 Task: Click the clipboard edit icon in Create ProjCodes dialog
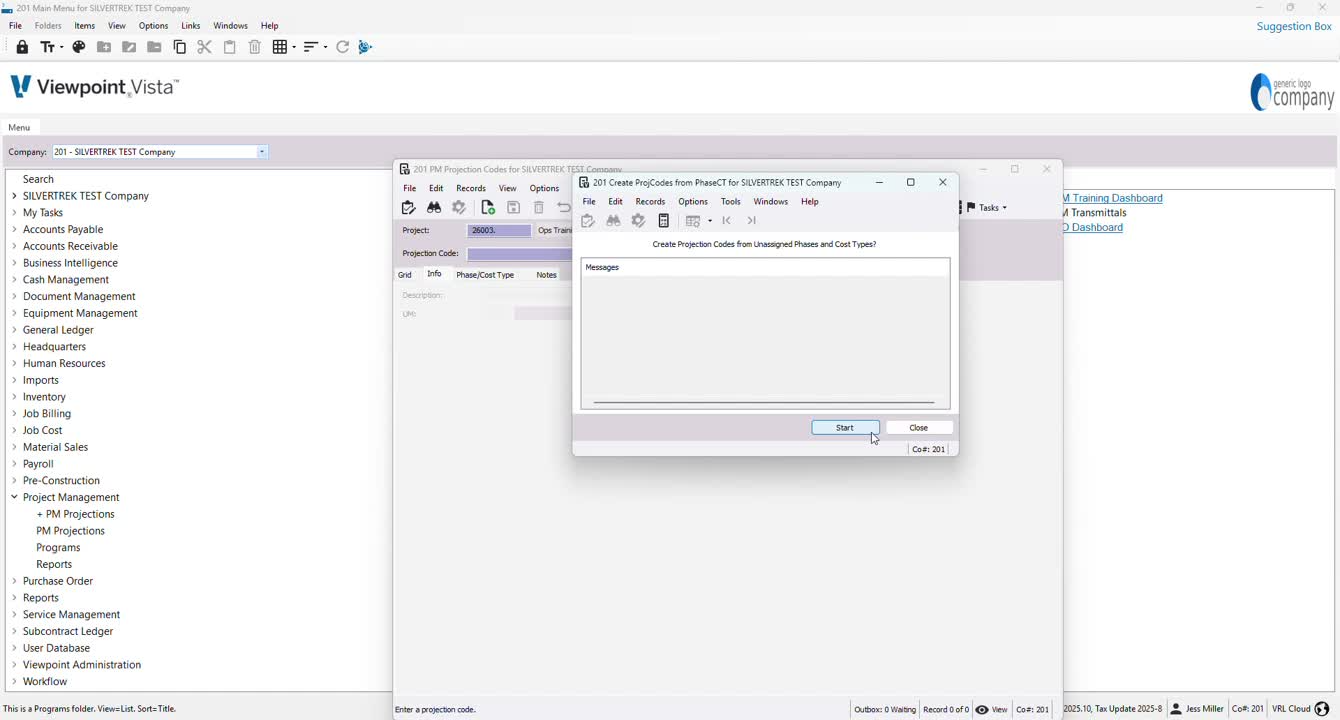coord(588,221)
